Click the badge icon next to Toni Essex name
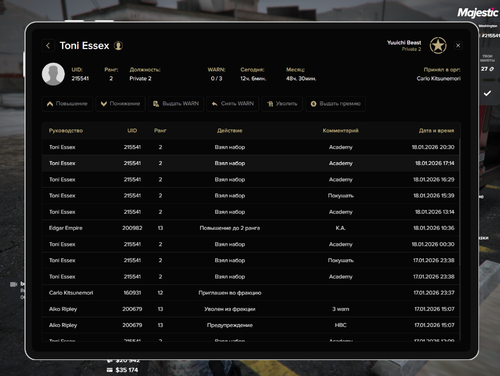Screen dimensions: 500x376 pyautogui.click(x=118, y=46)
